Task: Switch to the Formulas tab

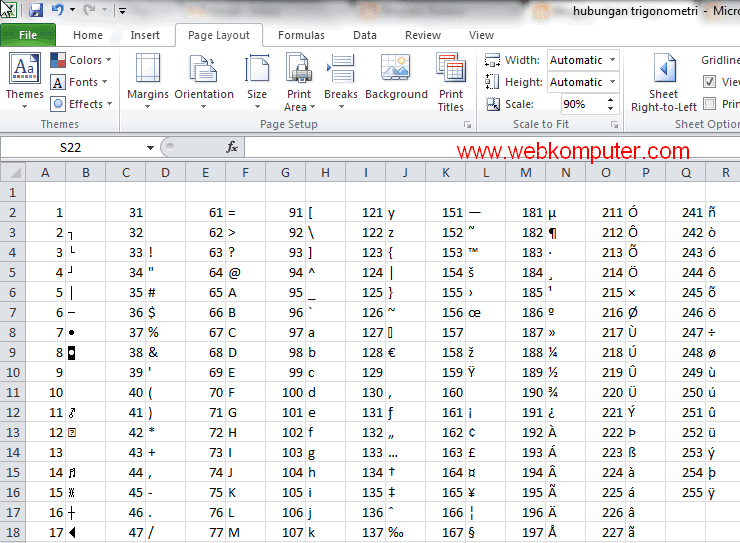Action: point(301,35)
